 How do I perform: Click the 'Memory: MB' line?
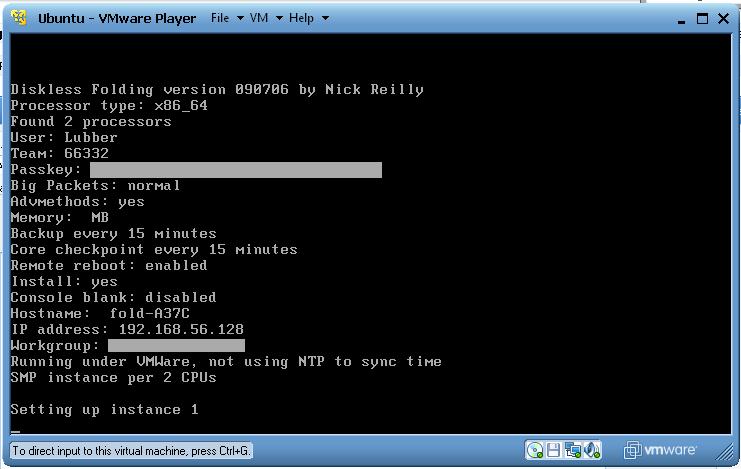(x=60, y=217)
